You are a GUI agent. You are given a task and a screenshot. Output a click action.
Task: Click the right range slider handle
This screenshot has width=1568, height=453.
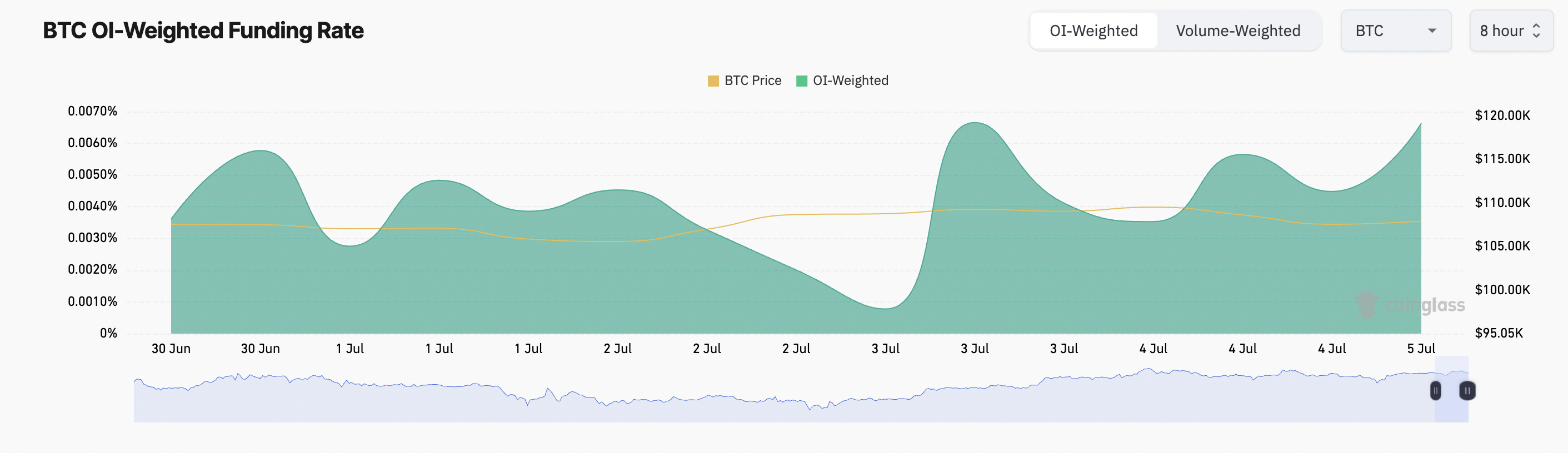pyautogui.click(x=1467, y=390)
